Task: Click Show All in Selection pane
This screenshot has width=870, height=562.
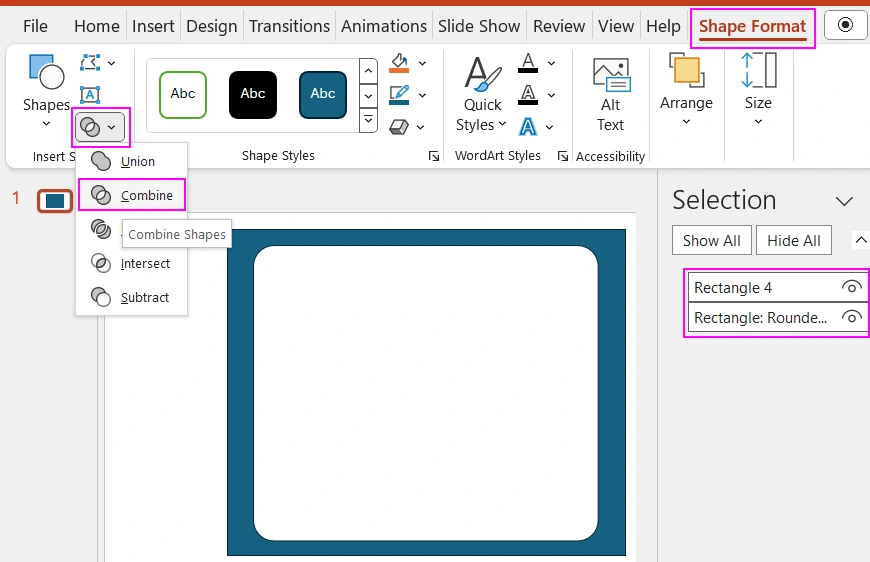Action: click(711, 240)
